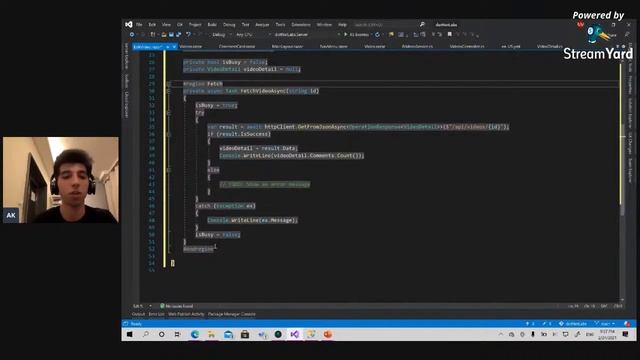The width and height of the screenshot is (640, 360).
Task: Click the search magnifier icon in title bar
Action: coord(422,24)
